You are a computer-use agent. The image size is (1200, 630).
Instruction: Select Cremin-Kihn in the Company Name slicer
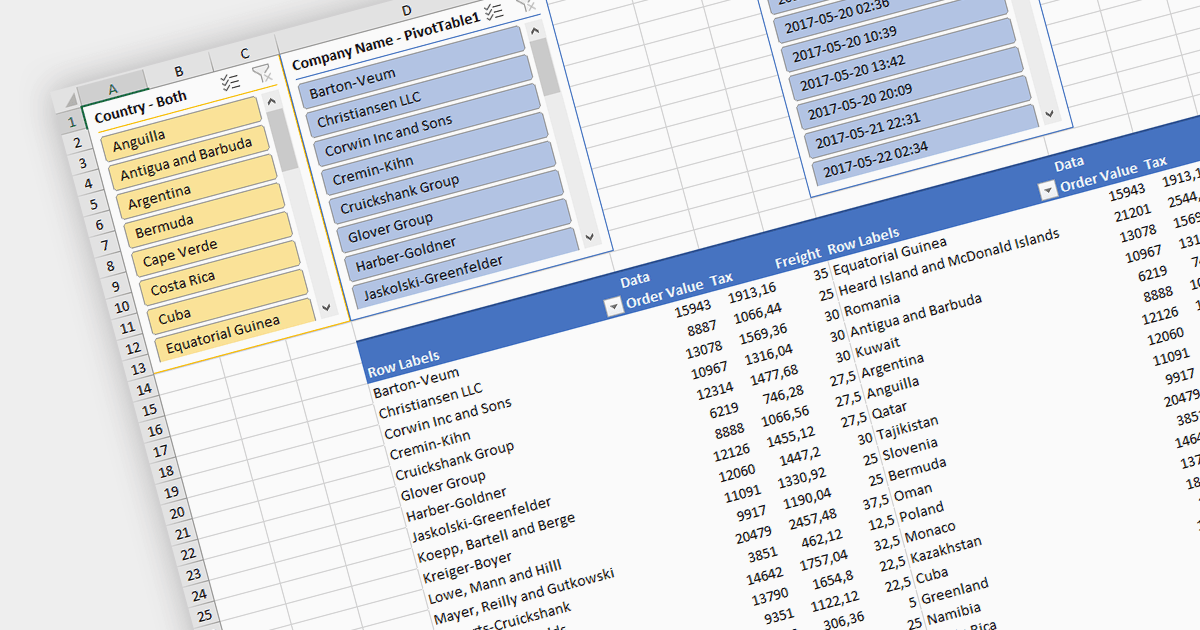[437, 155]
